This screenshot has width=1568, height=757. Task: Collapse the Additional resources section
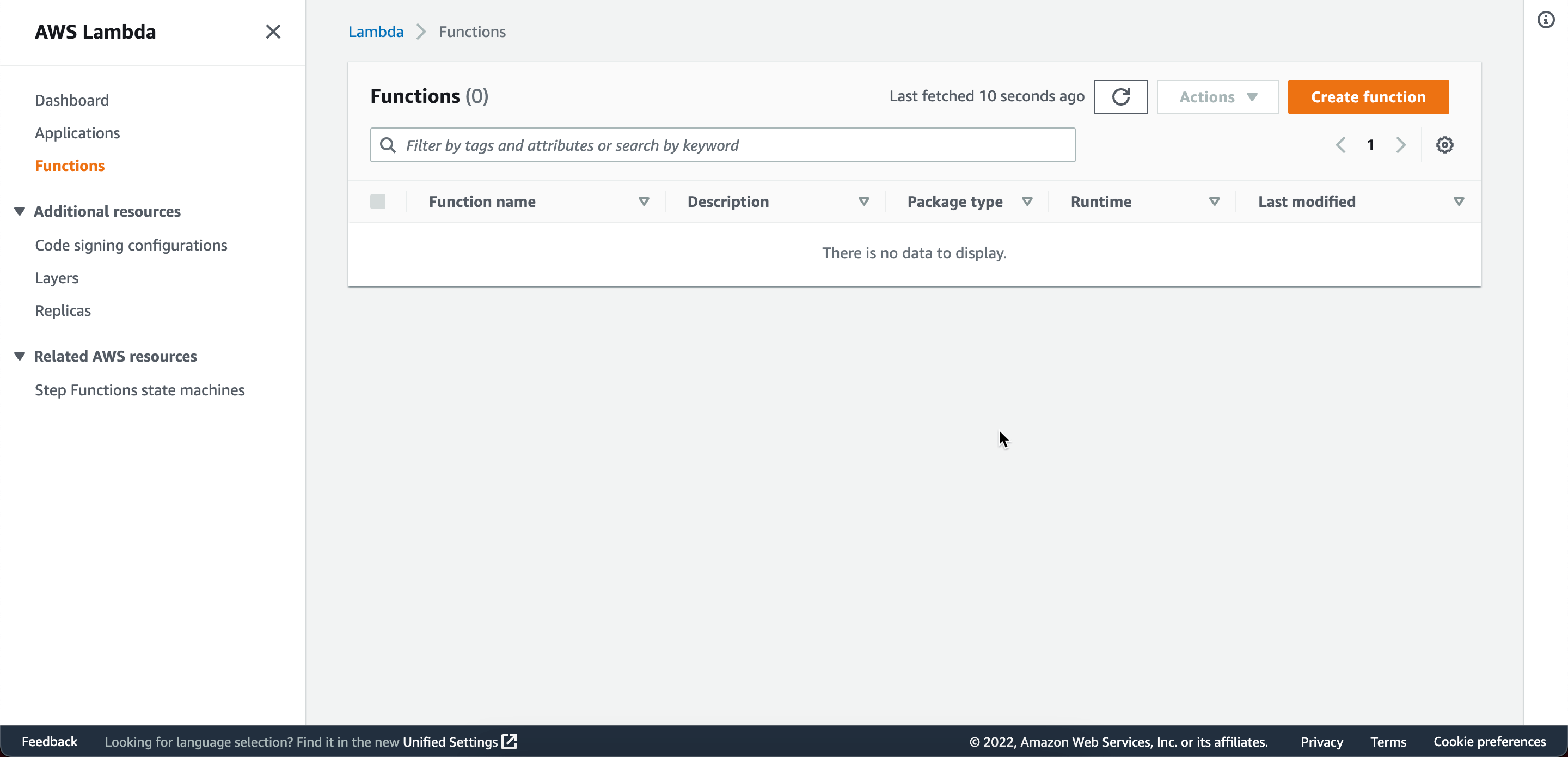(19, 211)
